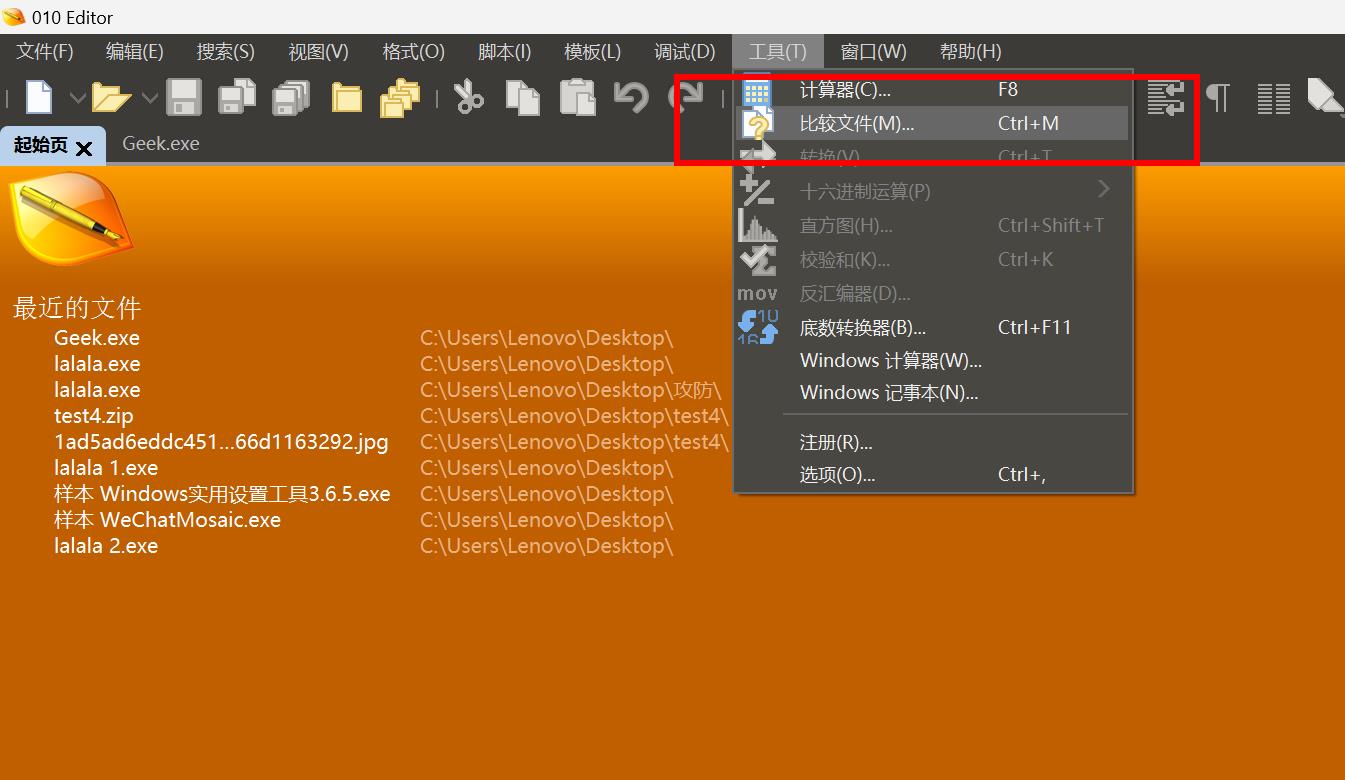The image size is (1345, 780).
Task: Click the single yellow folder Close icon
Action: tap(346, 98)
